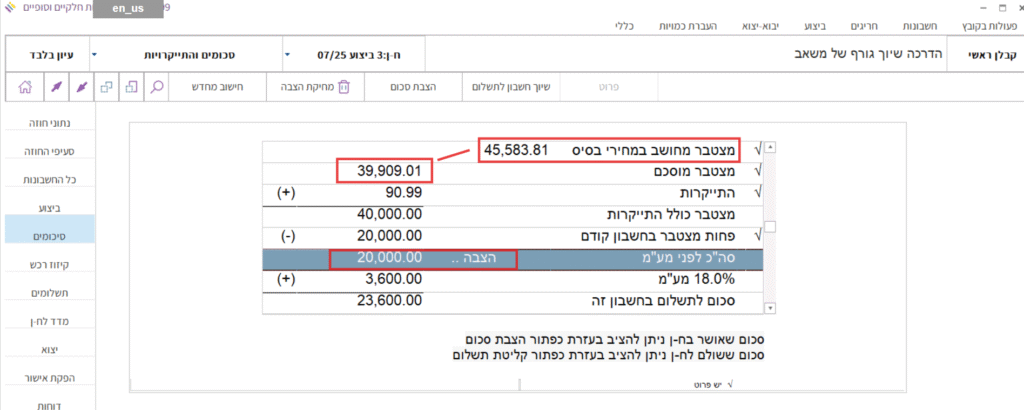
Task: Toggle the checkmark beside מצטבר מוסכם row
Action: pos(757,171)
